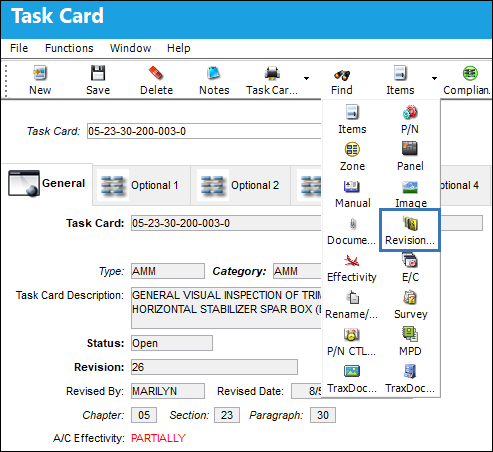The image size is (493, 452).
Task: Click the Chapter field 05
Action: pos(144,415)
